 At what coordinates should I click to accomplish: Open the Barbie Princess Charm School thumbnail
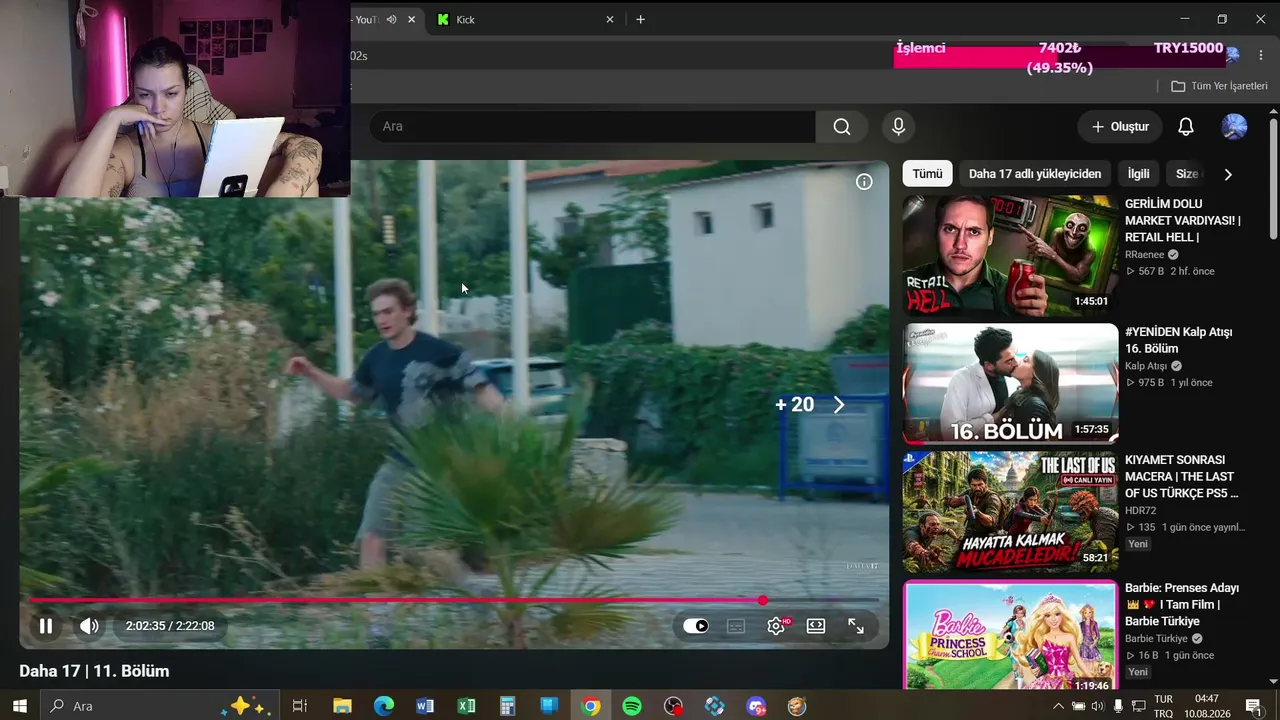click(x=1010, y=636)
